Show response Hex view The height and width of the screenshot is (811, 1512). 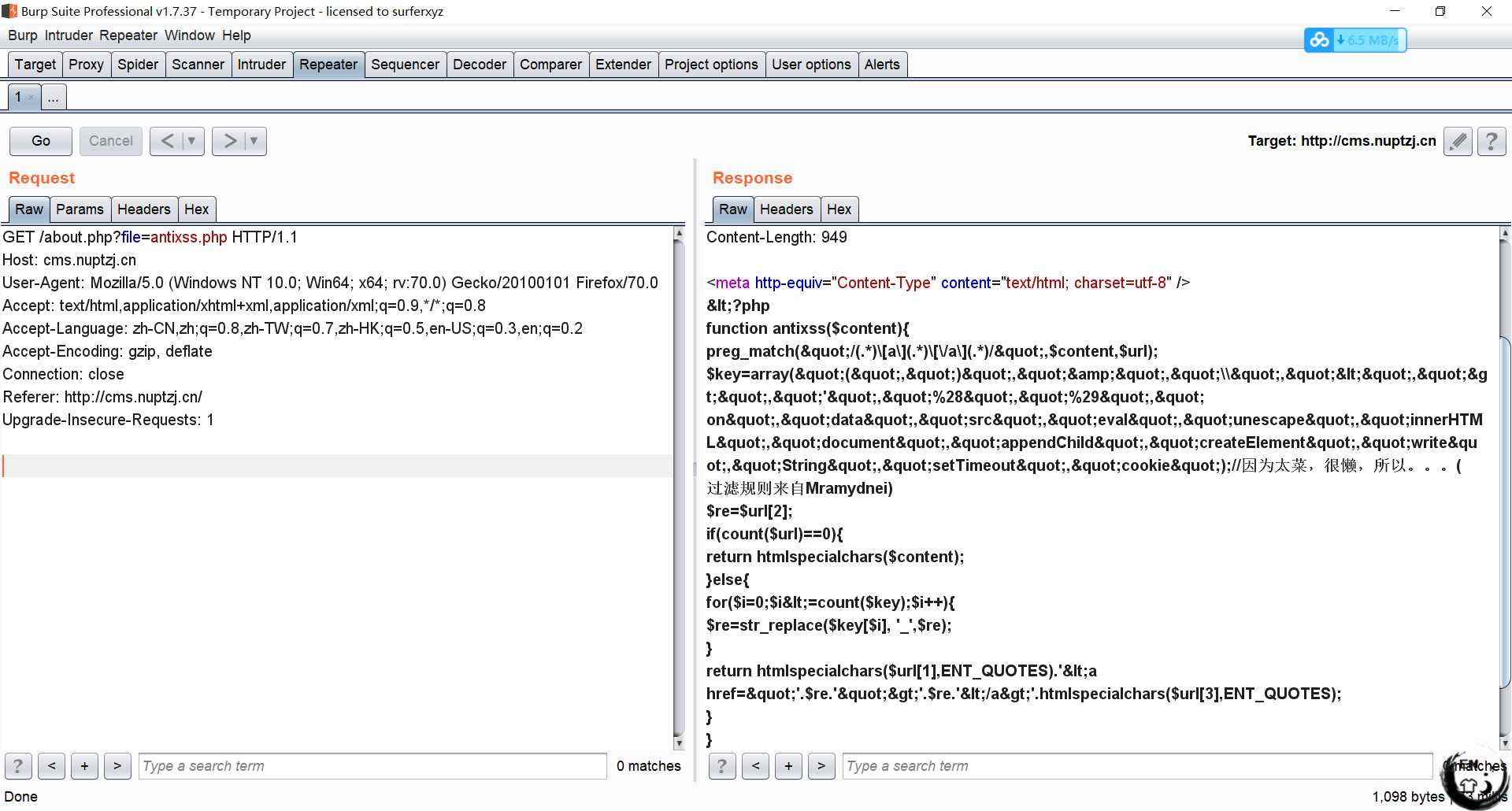(839, 209)
